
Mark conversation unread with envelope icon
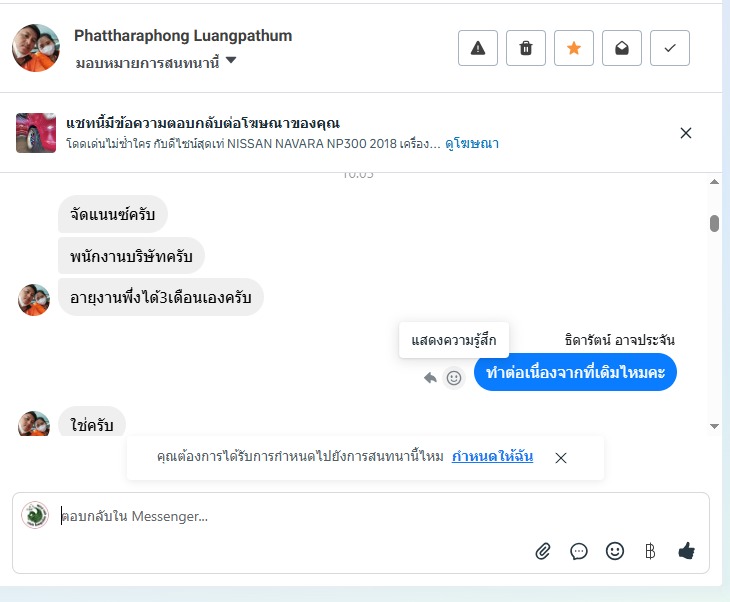pyautogui.click(x=621, y=49)
